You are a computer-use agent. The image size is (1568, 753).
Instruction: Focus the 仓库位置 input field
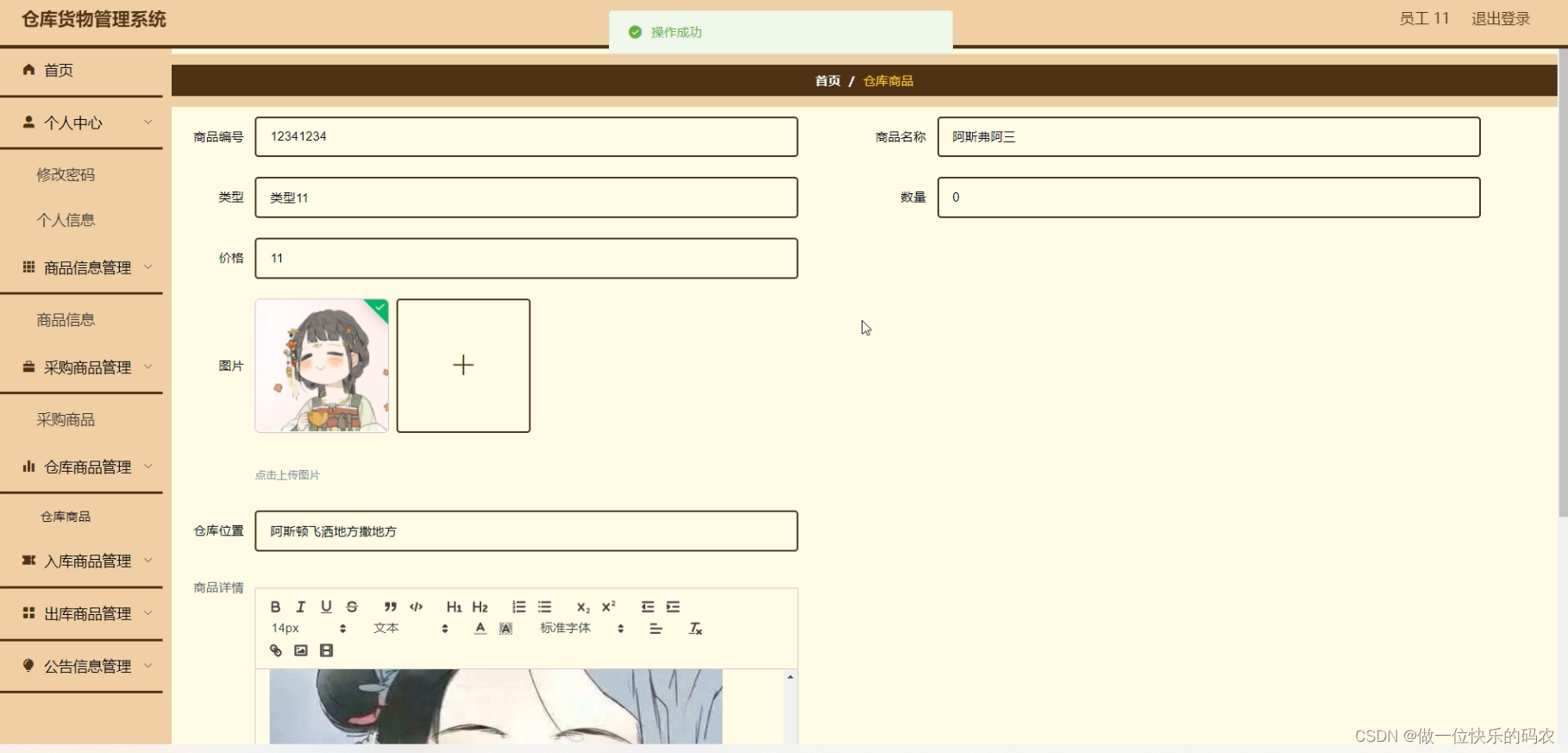click(x=526, y=531)
